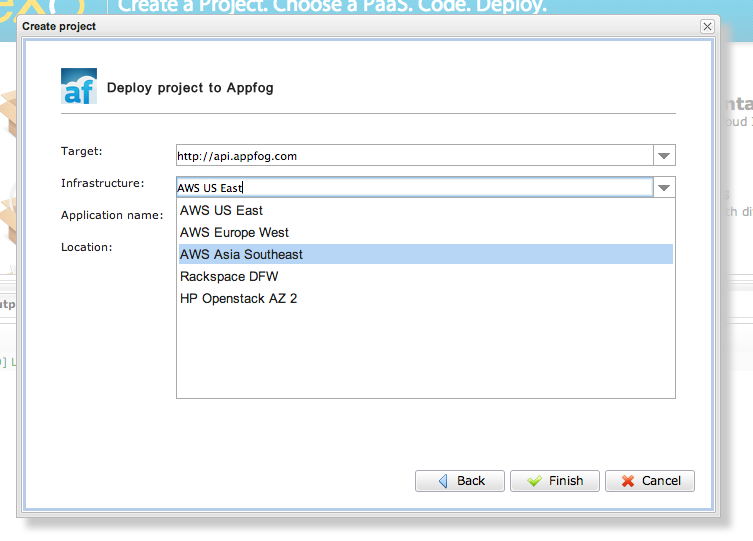This screenshot has width=753, height=541.
Task: Choose AWS Europe West option
Action: pyautogui.click(x=425, y=232)
